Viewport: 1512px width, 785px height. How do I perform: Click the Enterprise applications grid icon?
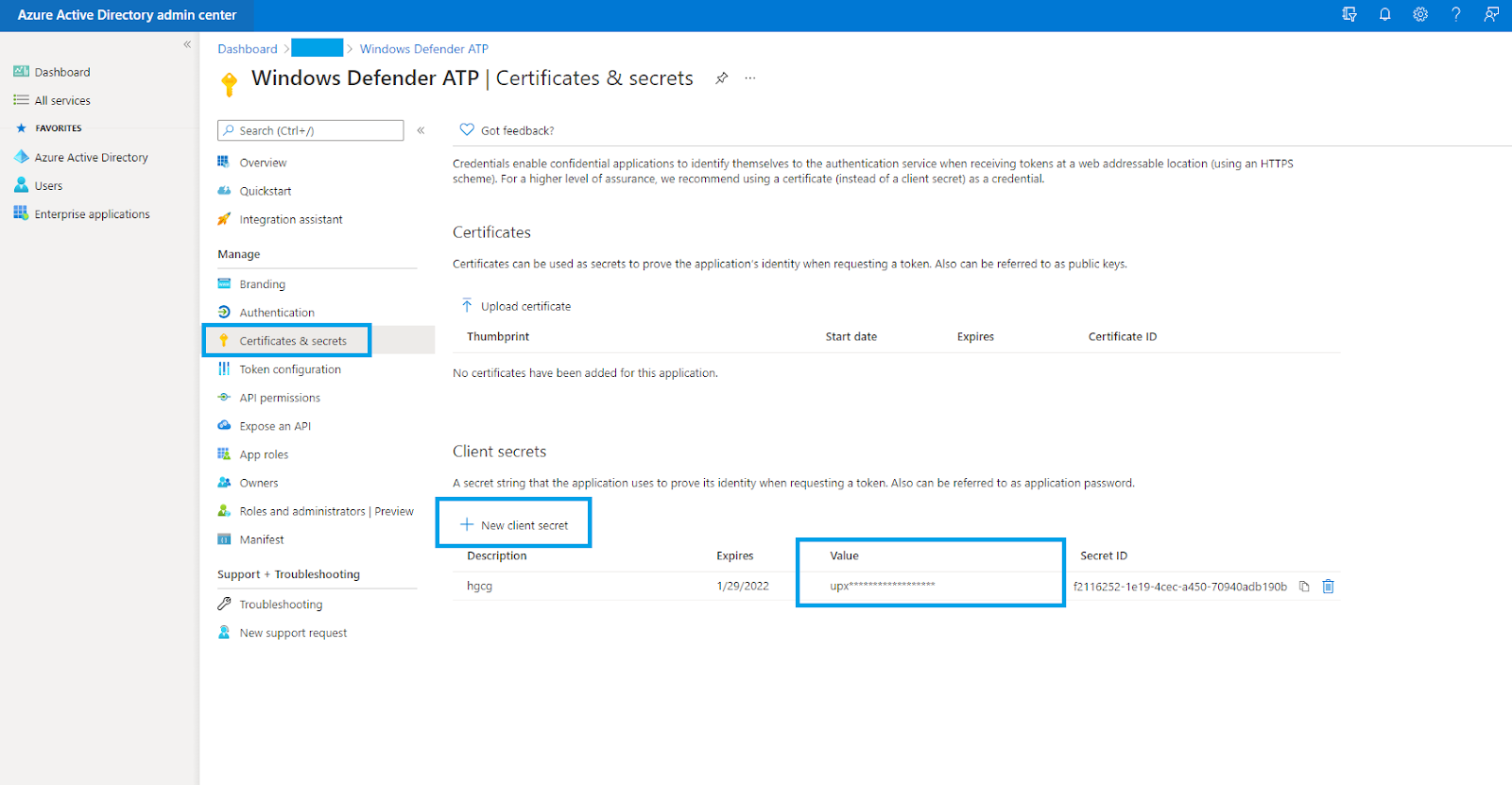(x=21, y=213)
